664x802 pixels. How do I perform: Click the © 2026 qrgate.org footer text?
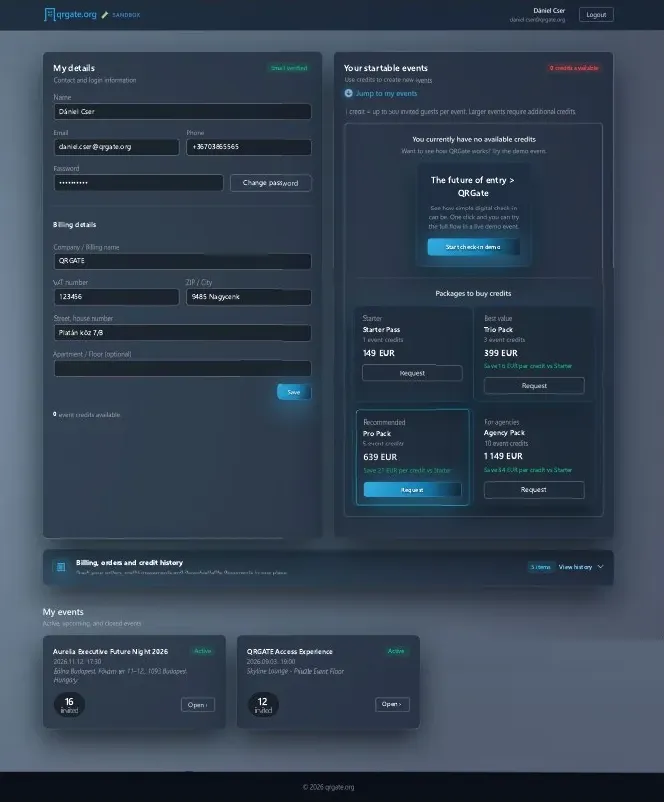point(328,787)
